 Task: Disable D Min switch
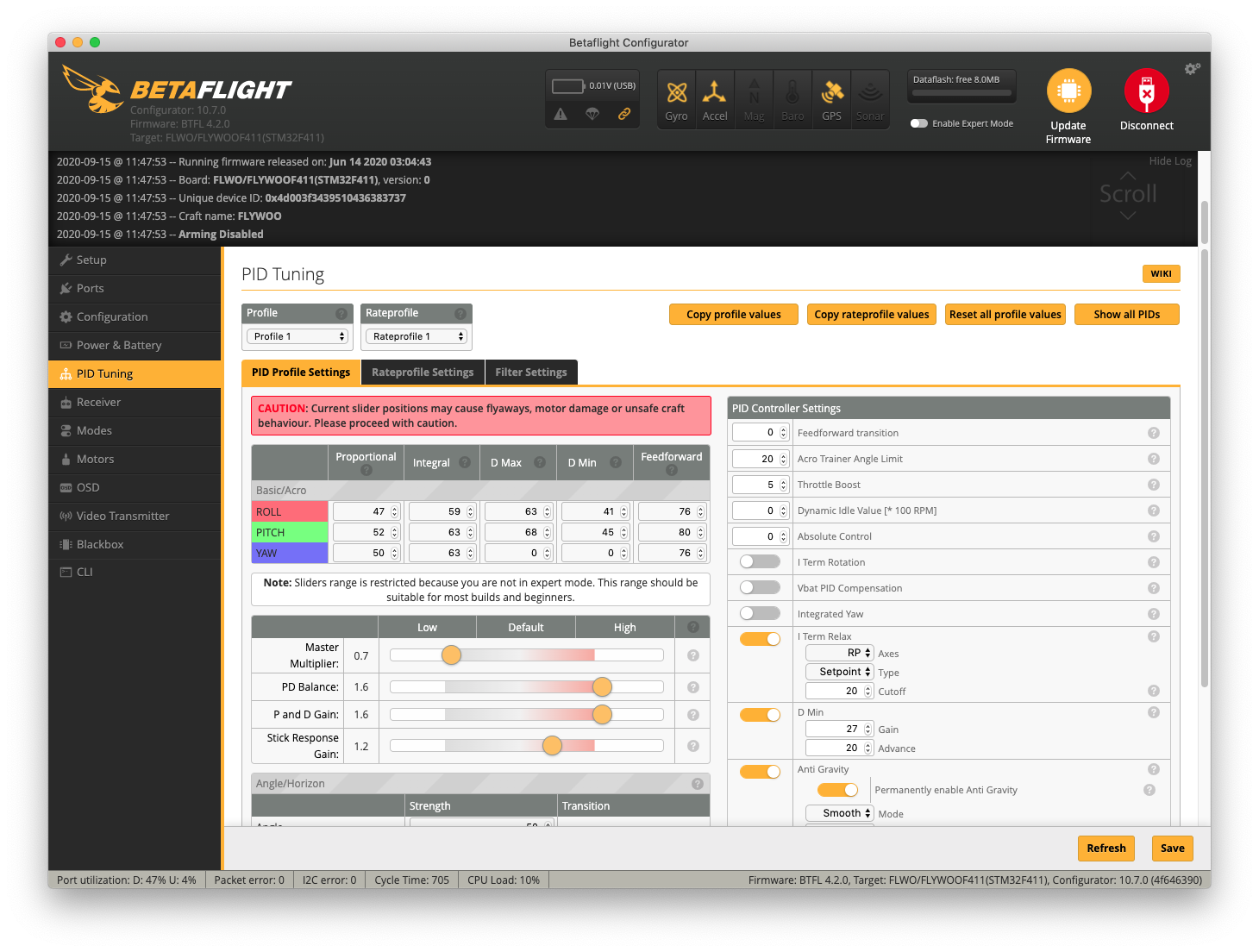click(x=760, y=715)
